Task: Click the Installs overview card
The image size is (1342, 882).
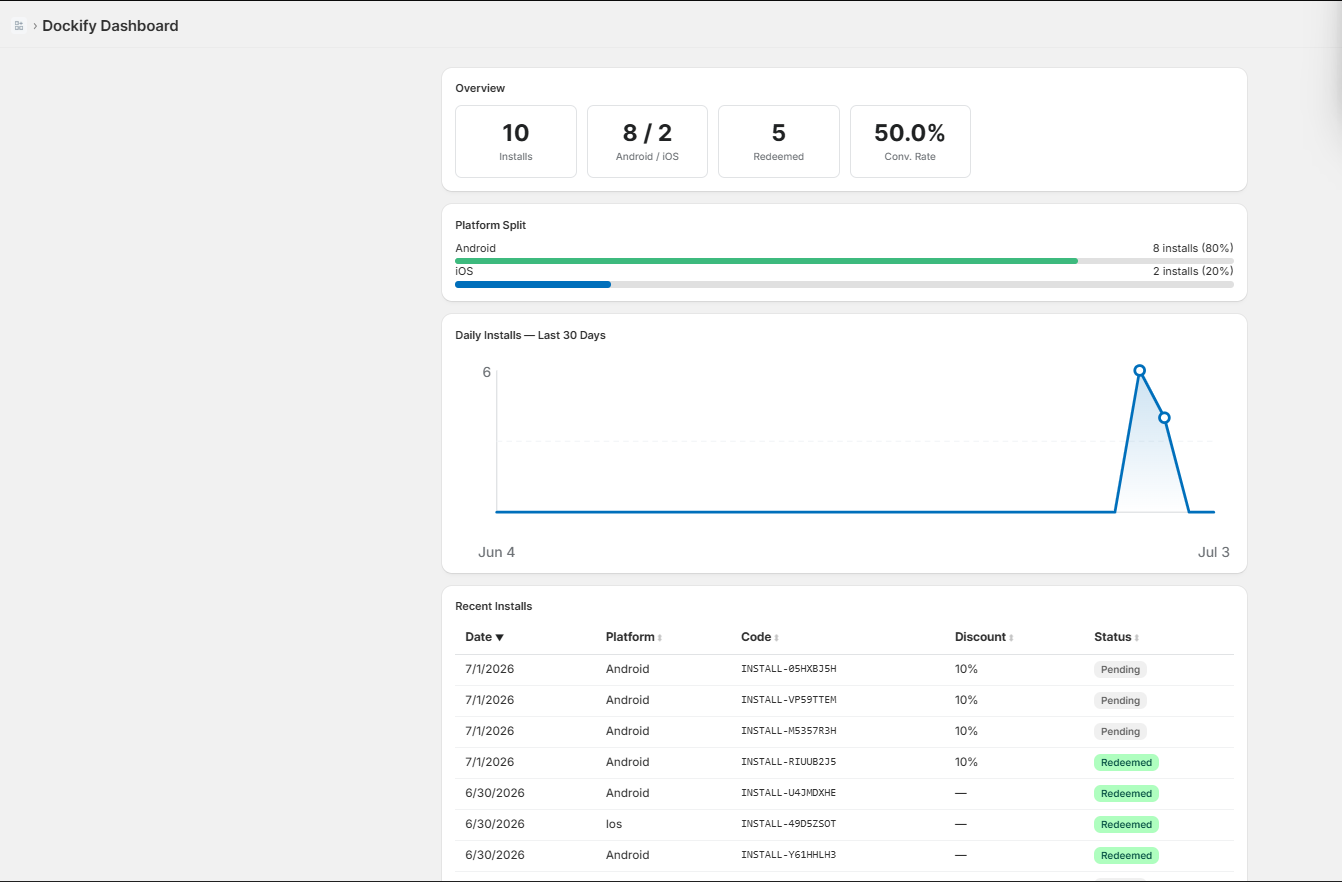Action: (x=516, y=141)
